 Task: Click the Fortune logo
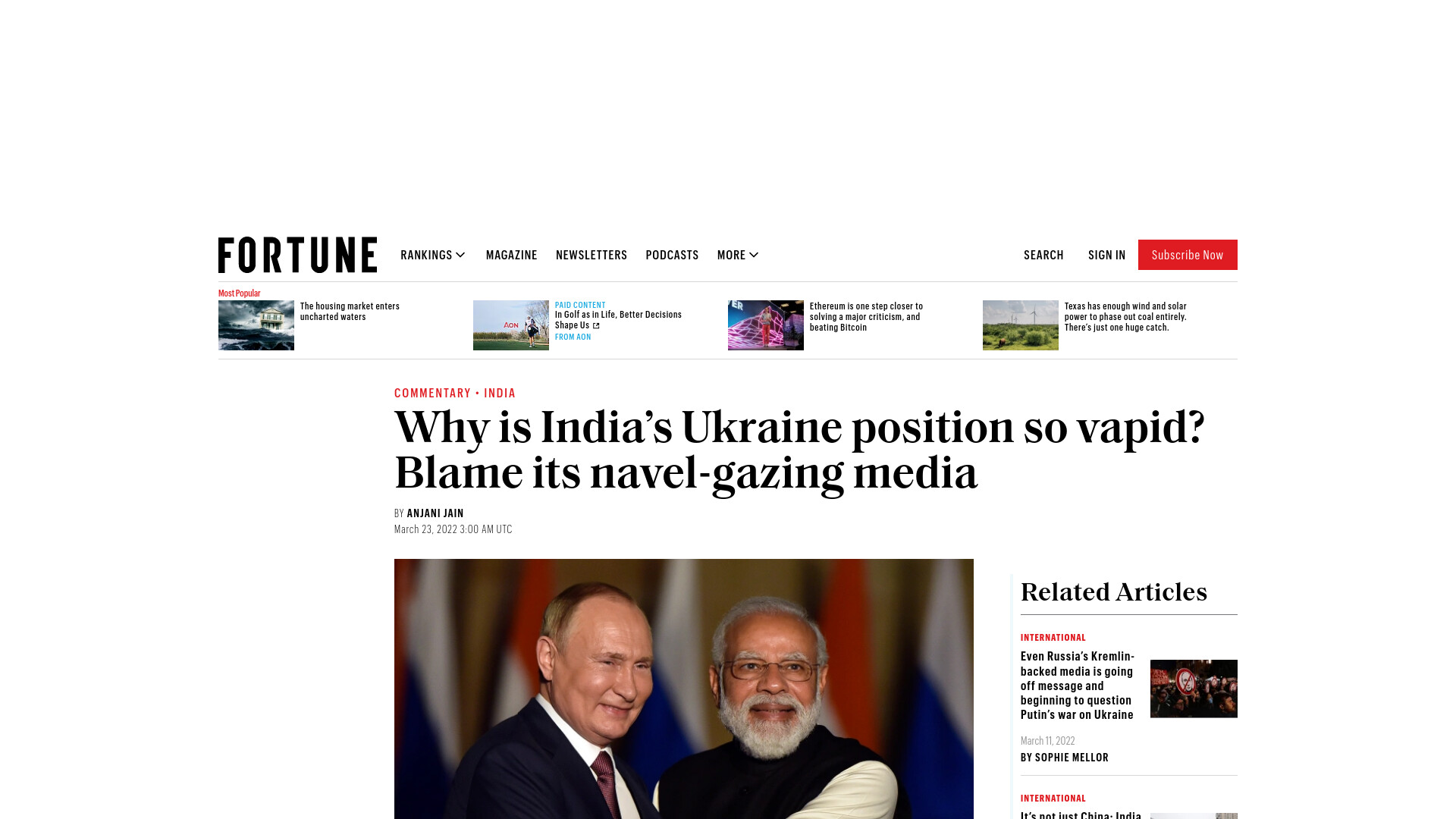297,255
